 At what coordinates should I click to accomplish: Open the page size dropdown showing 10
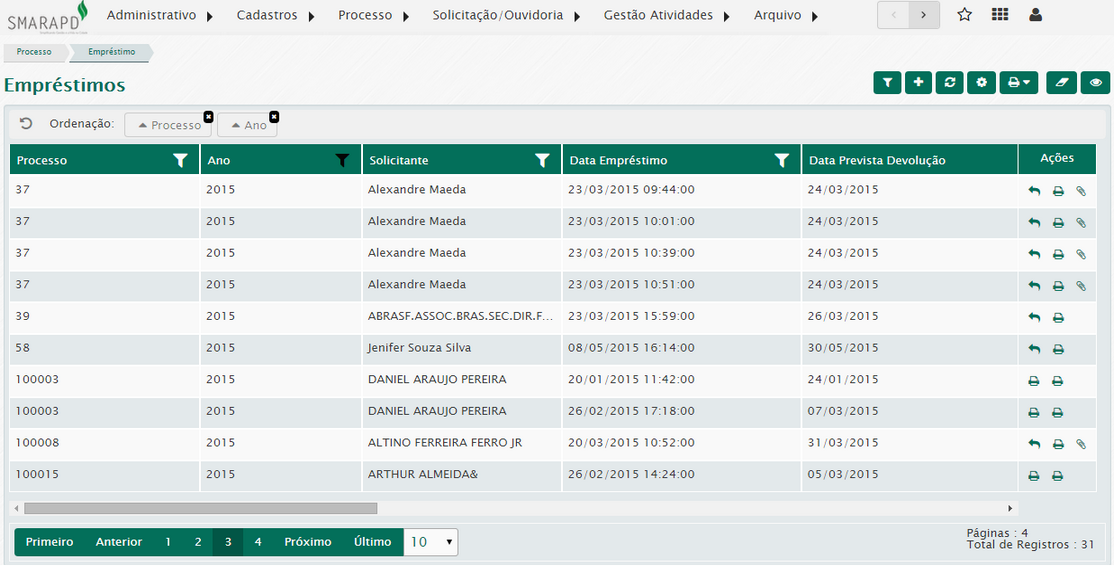click(431, 542)
